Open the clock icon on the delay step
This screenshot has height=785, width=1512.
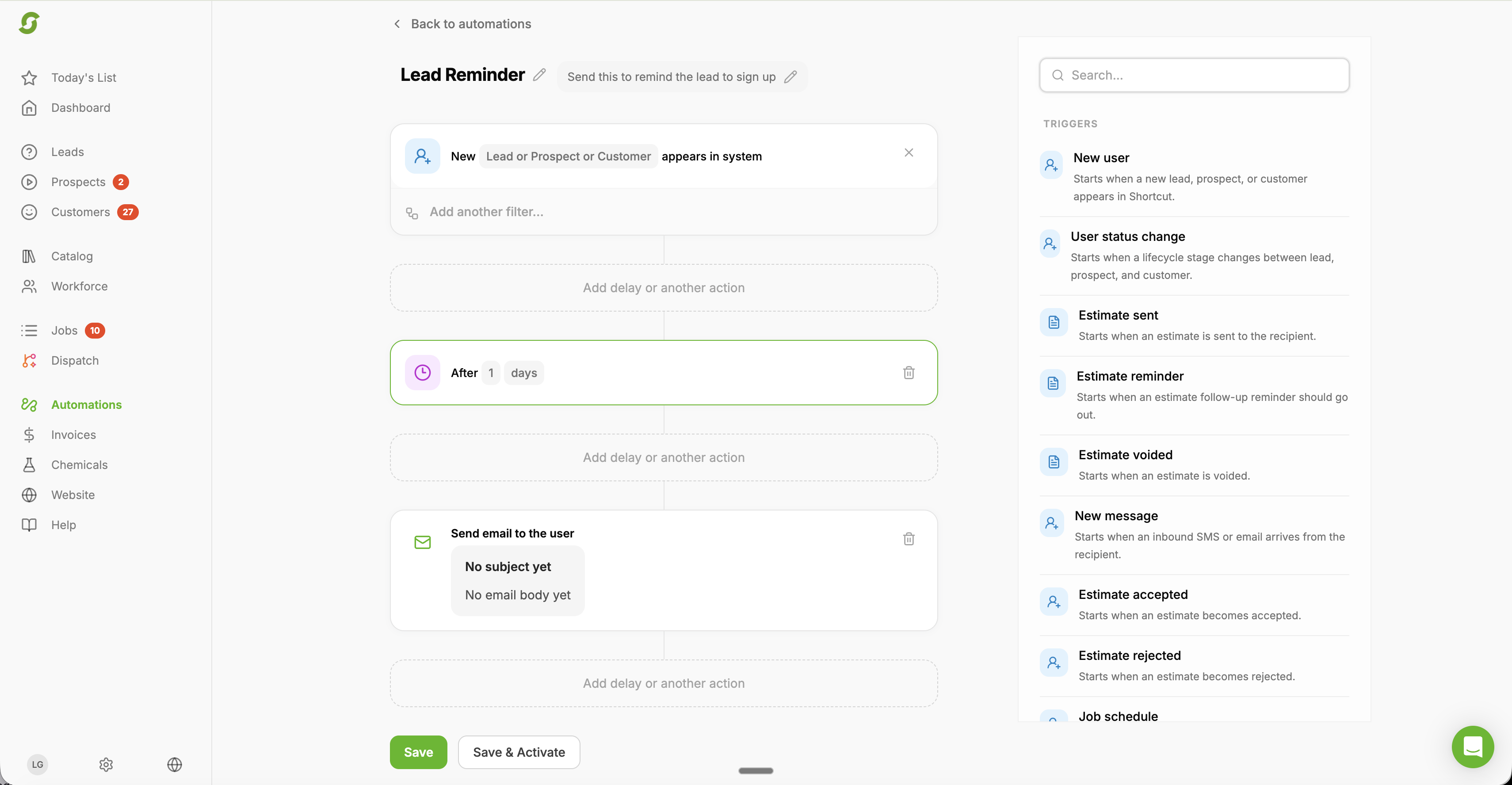click(422, 372)
